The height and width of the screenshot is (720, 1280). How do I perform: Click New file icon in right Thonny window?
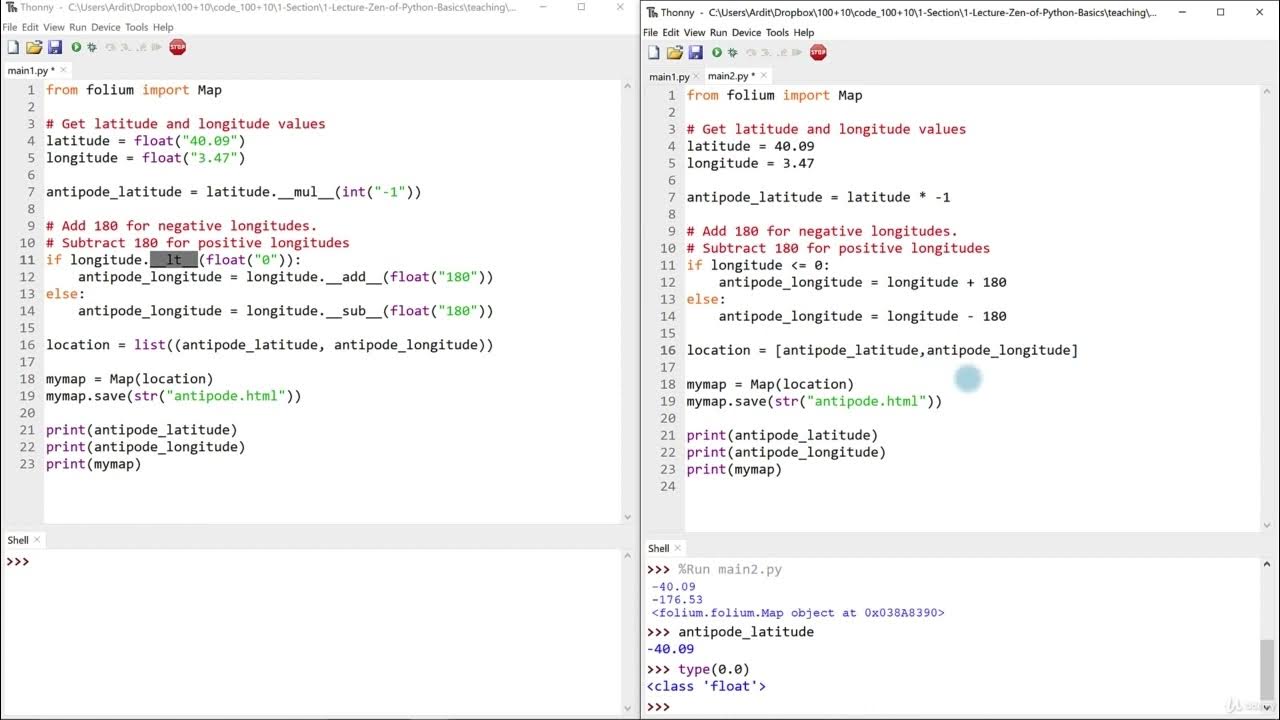[x=654, y=52]
